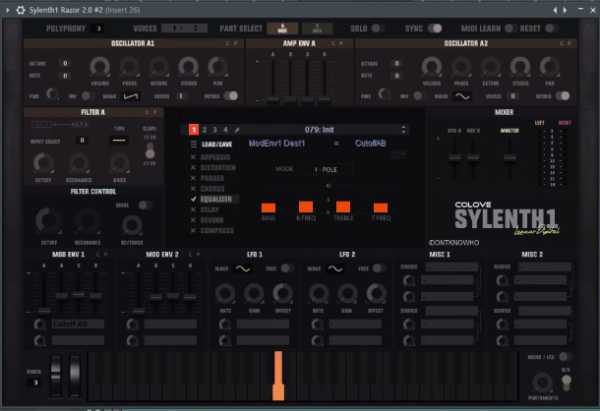
Task: Step presets with the up/down arrows
Action: click(x=404, y=130)
